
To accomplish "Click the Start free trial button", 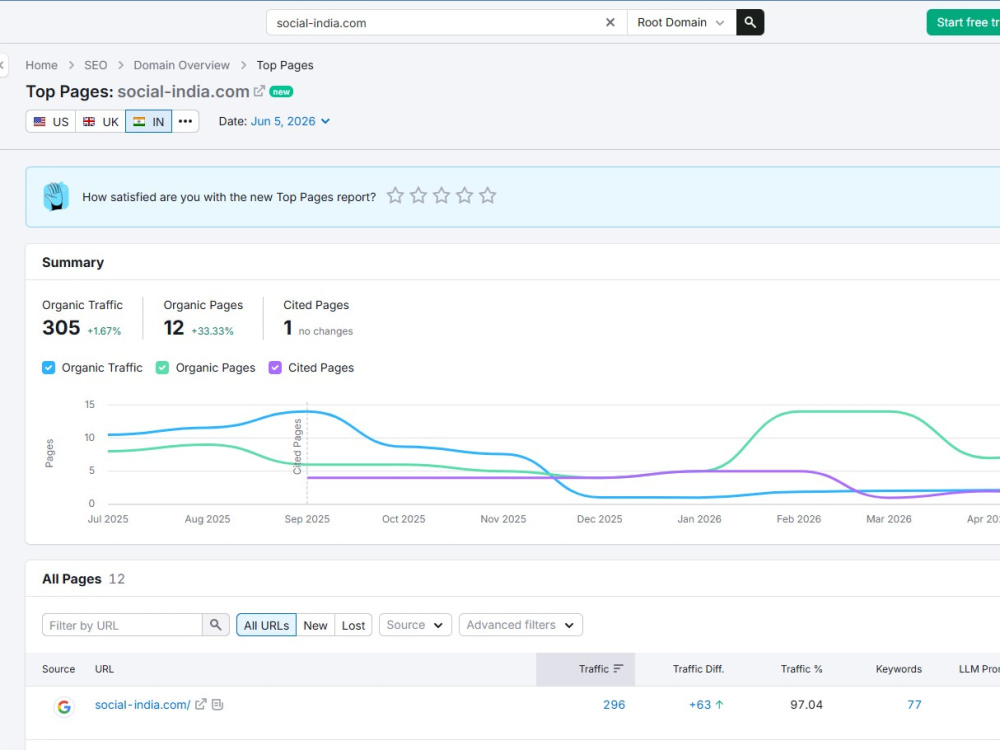I will pos(963,22).
